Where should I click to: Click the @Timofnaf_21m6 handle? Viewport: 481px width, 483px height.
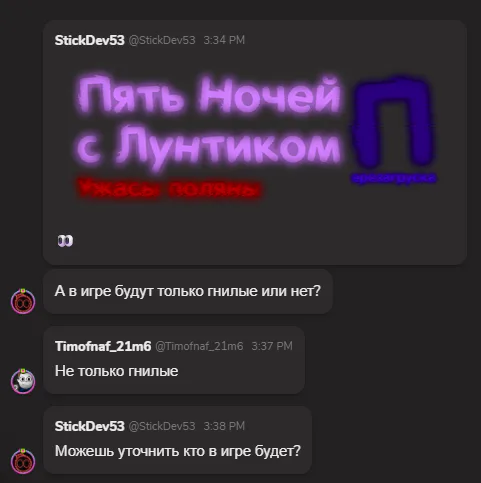pos(199,346)
